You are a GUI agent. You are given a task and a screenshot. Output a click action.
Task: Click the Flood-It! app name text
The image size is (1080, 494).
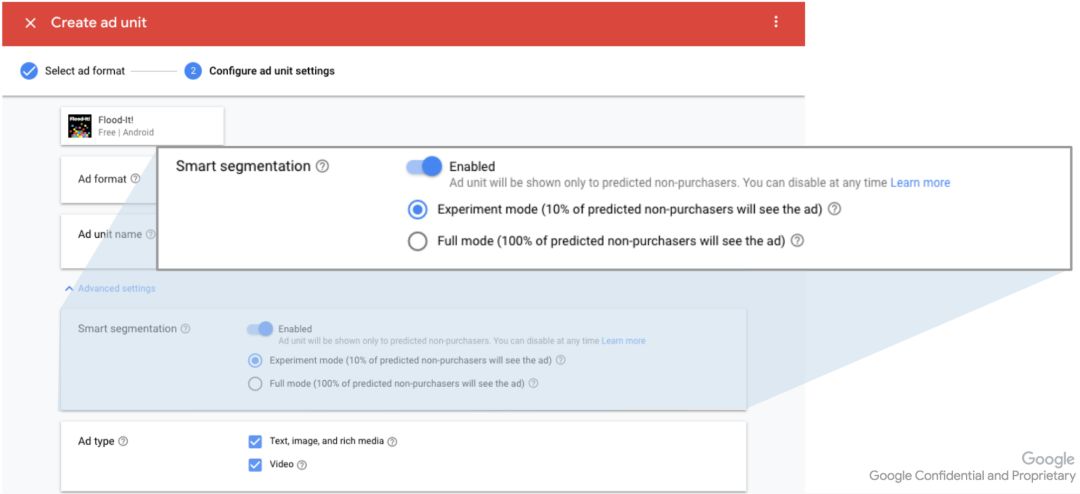[x=116, y=120]
